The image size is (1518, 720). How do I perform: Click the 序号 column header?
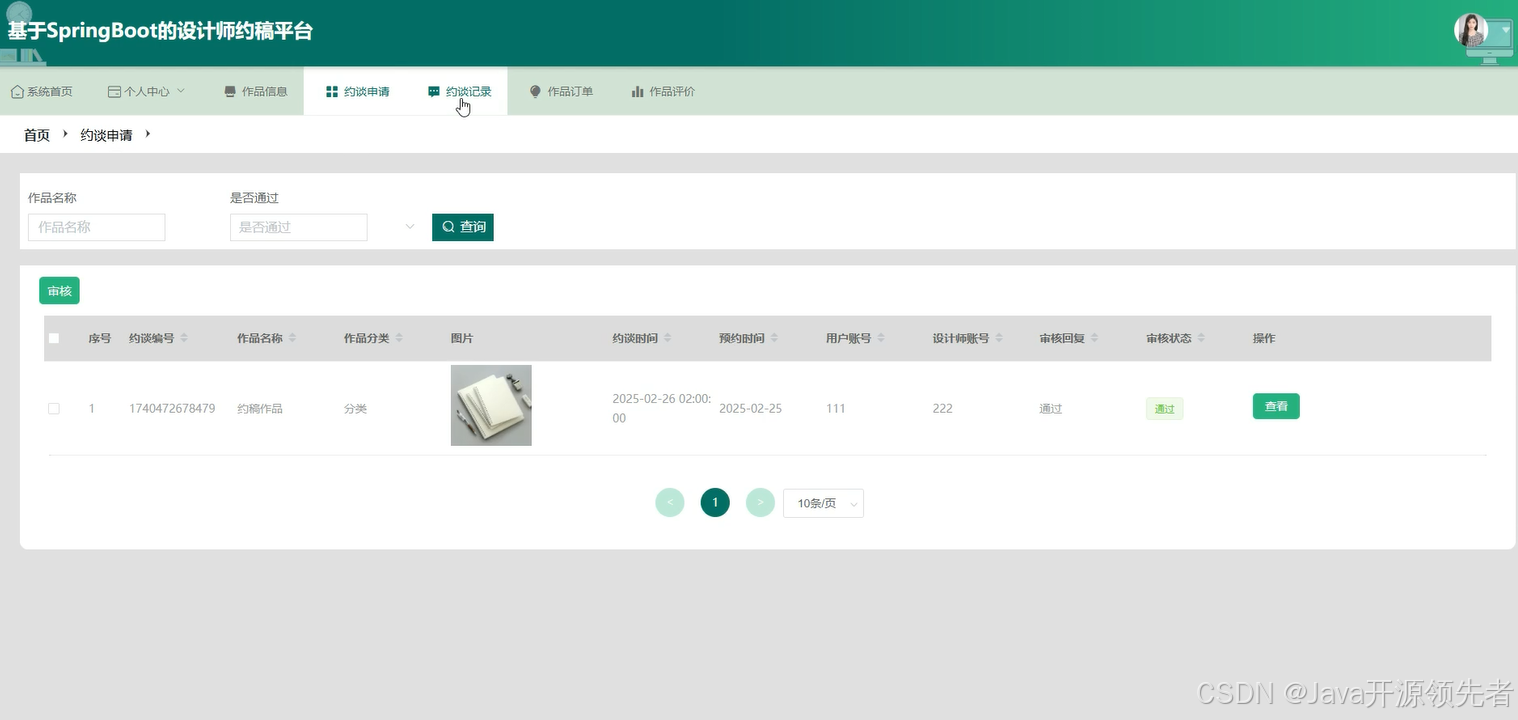point(100,338)
